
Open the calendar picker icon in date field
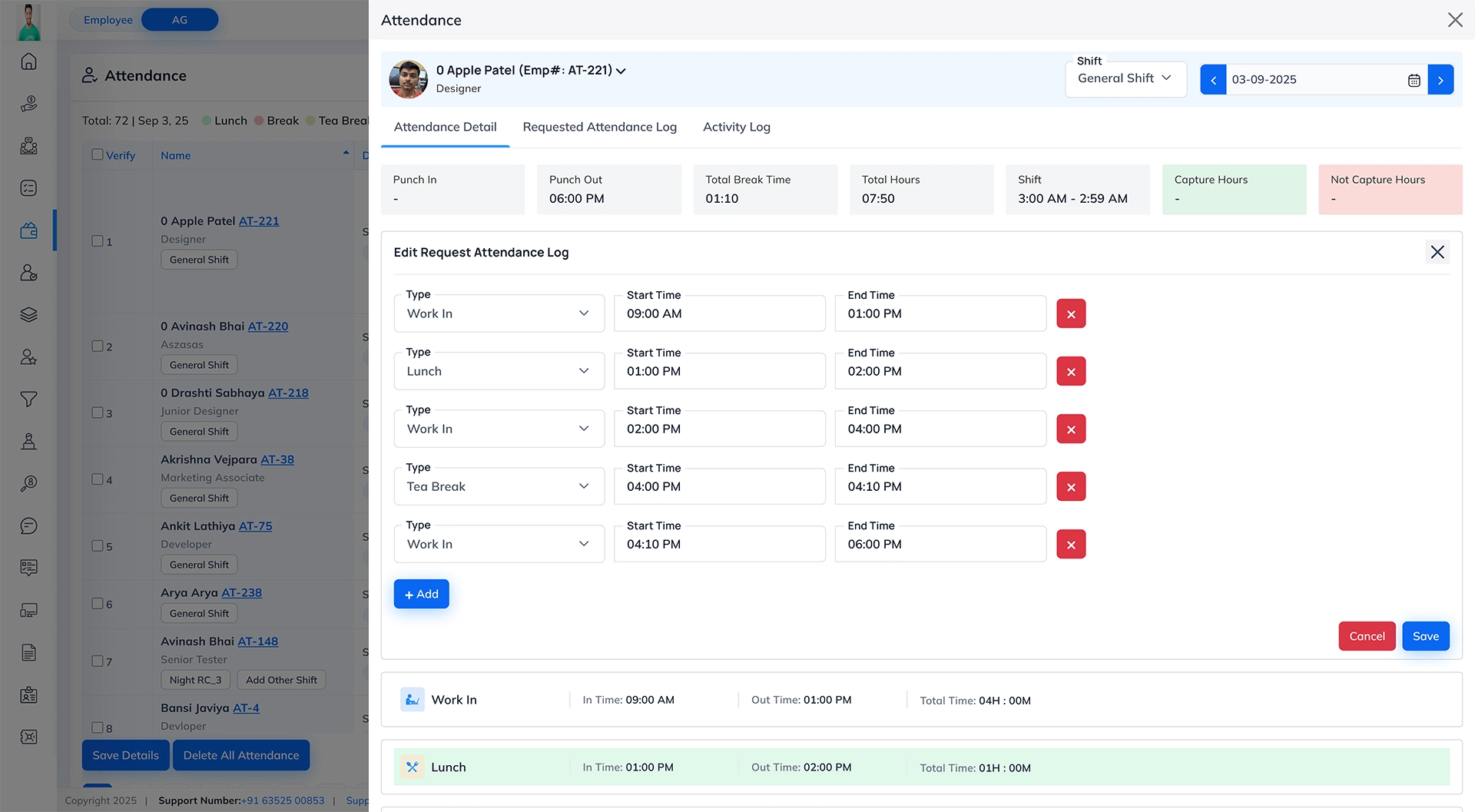pos(1414,80)
